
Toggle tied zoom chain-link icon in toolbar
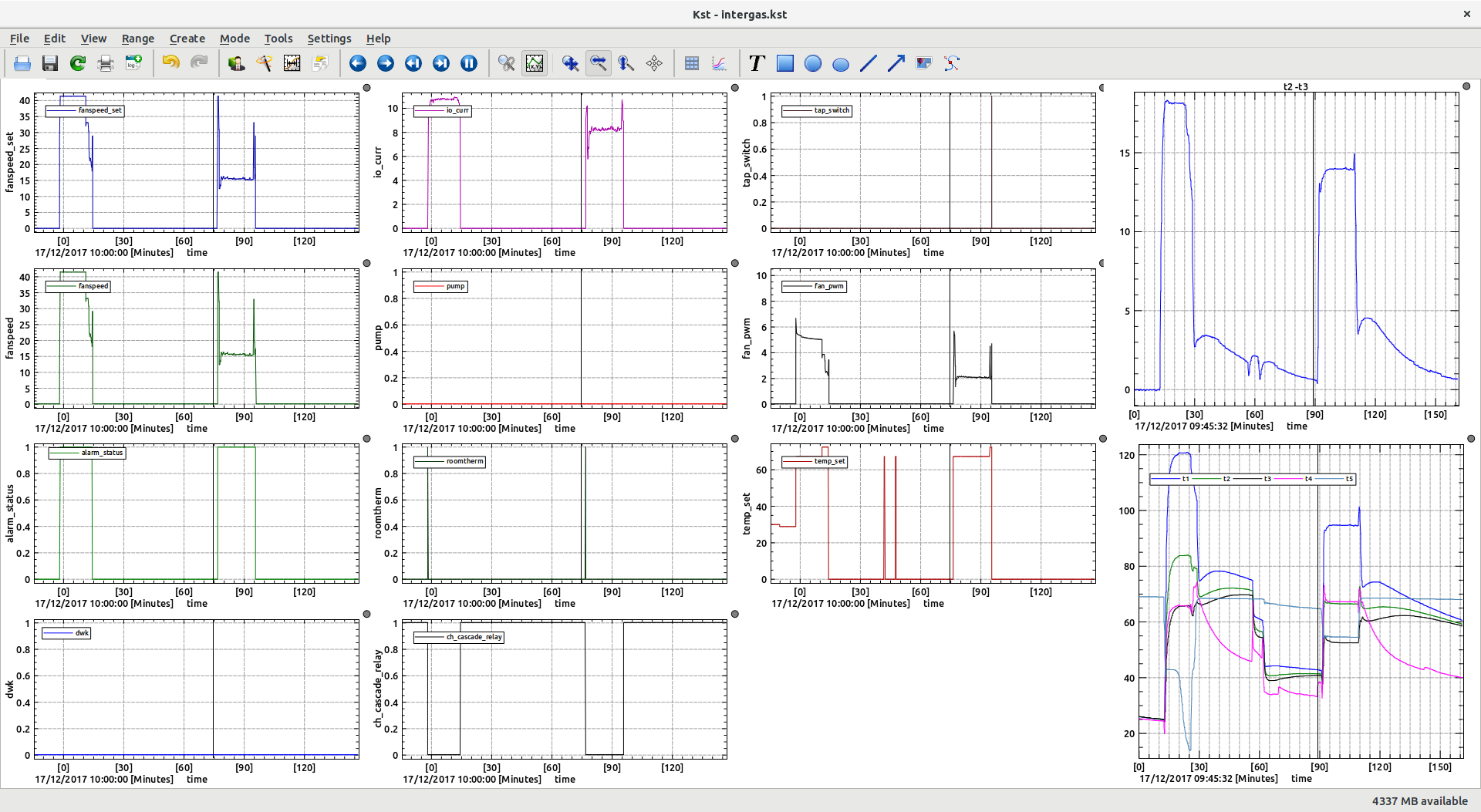(x=507, y=63)
